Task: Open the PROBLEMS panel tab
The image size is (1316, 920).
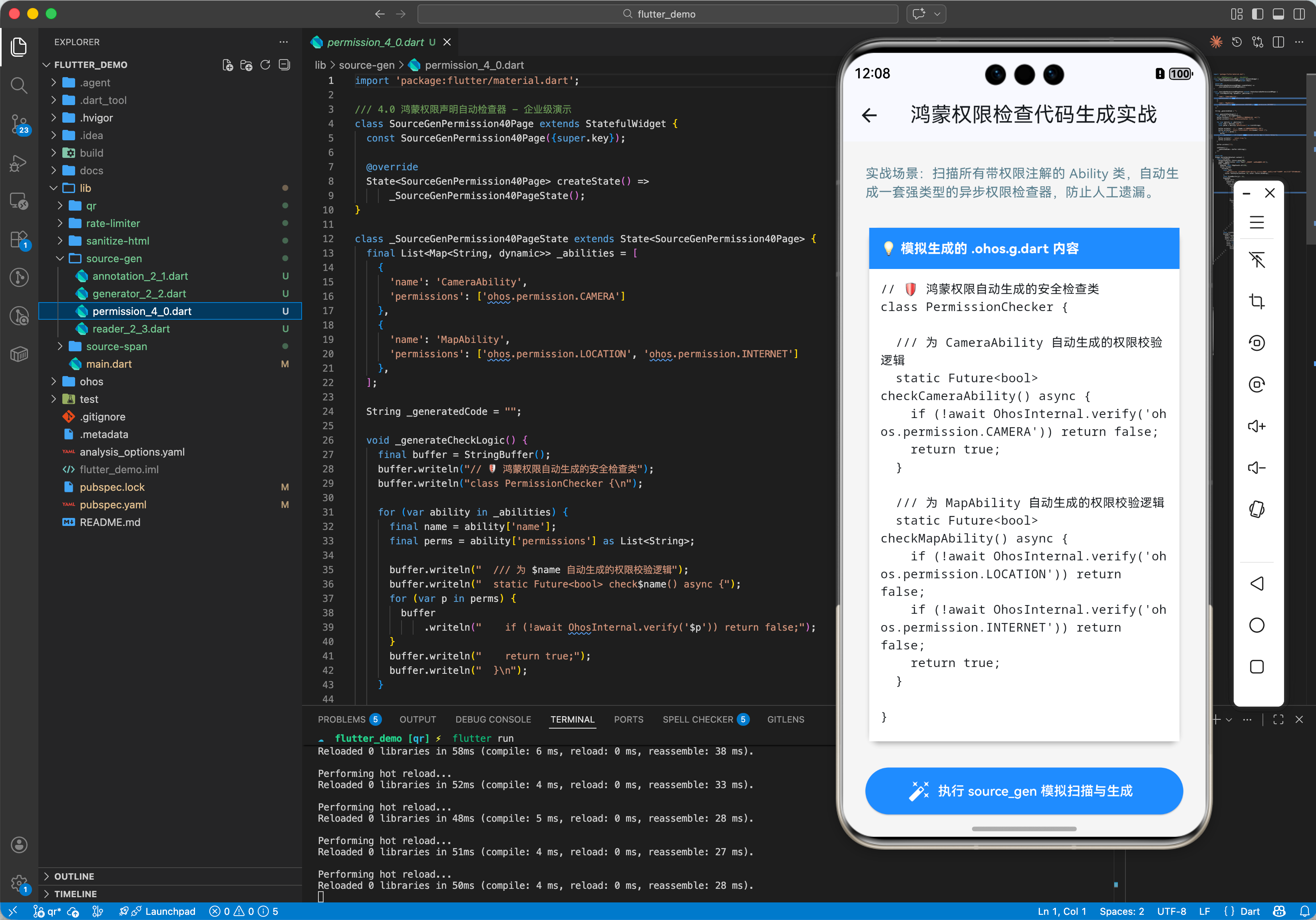Action: click(x=342, y=719)
